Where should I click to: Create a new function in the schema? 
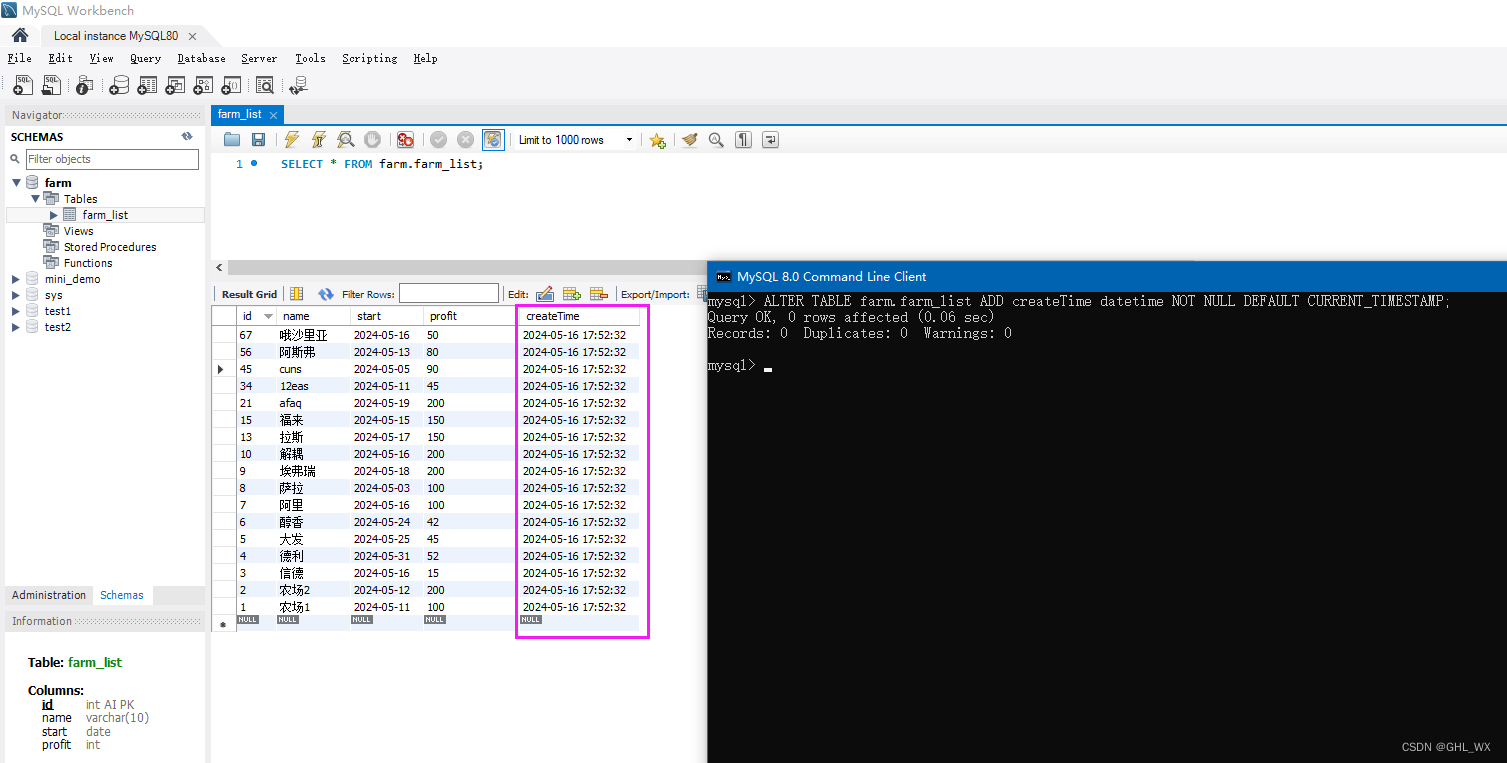tap(231, 86)
